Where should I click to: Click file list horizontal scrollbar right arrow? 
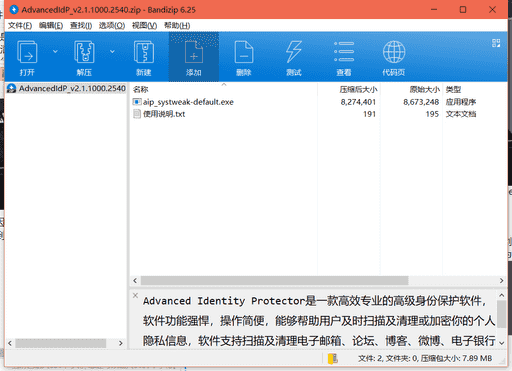501,281
